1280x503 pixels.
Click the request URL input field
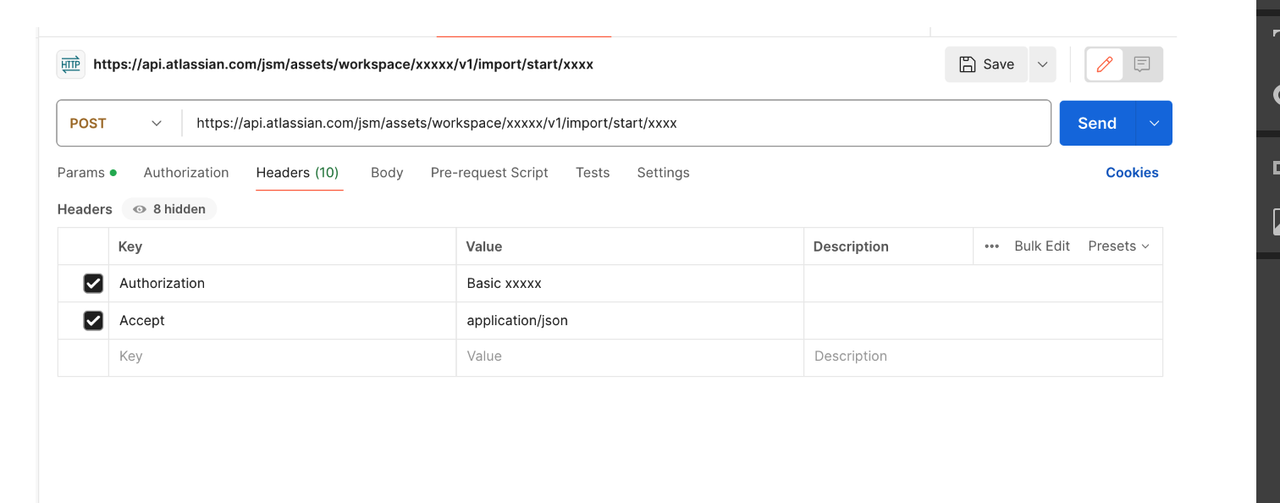pos(616,124)
